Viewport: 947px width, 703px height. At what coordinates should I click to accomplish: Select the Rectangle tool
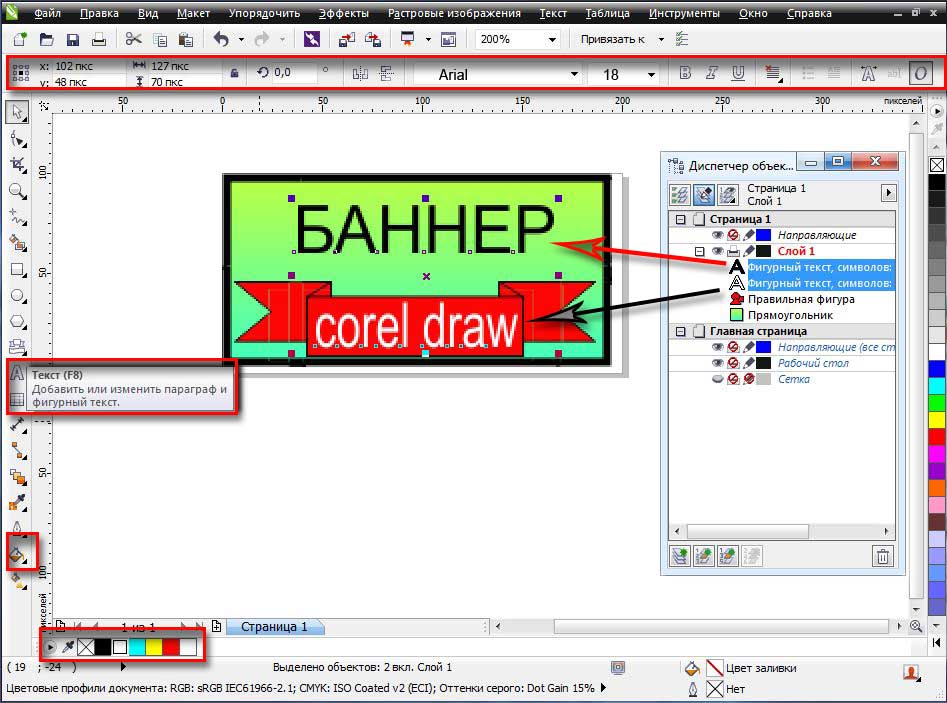pos(18,270)
